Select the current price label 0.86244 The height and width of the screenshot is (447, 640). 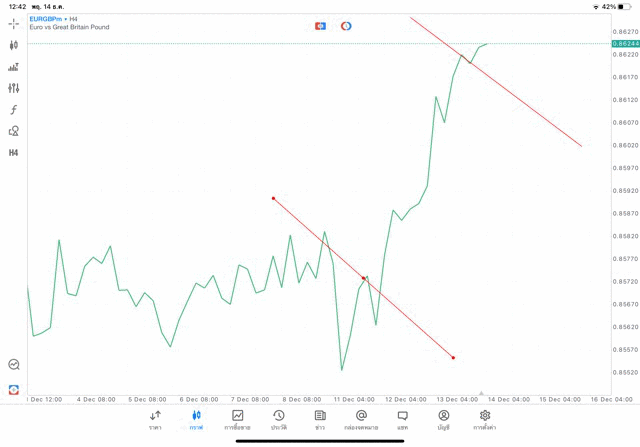(626, 44)
